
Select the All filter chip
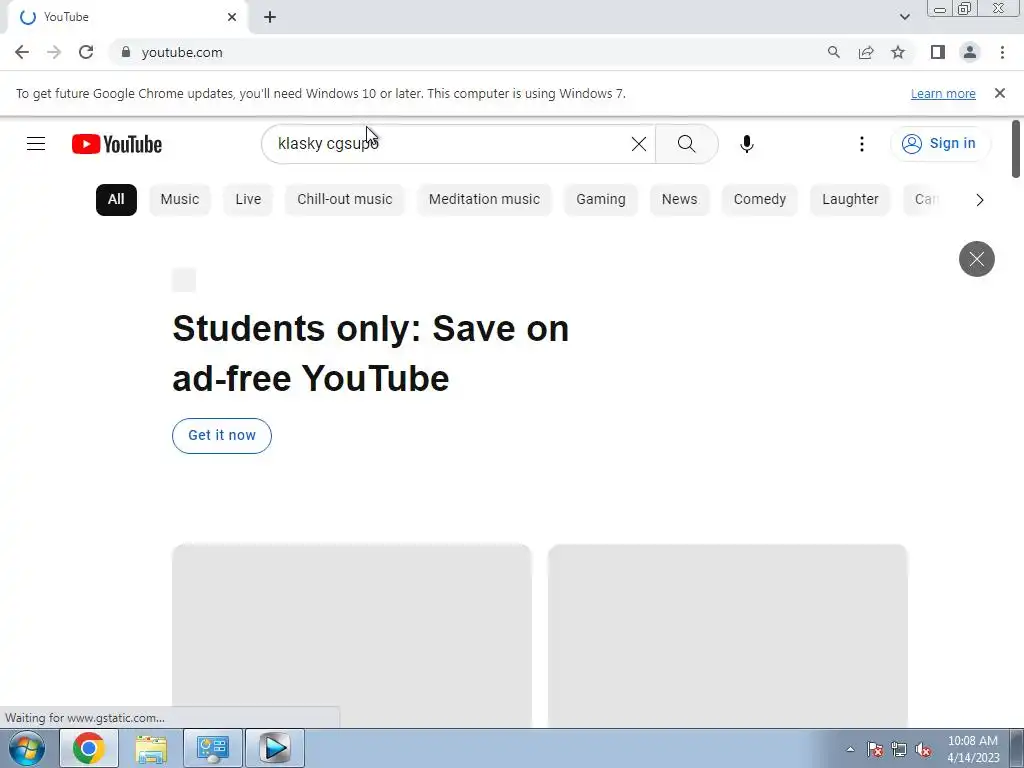click(x=116, y=200)
